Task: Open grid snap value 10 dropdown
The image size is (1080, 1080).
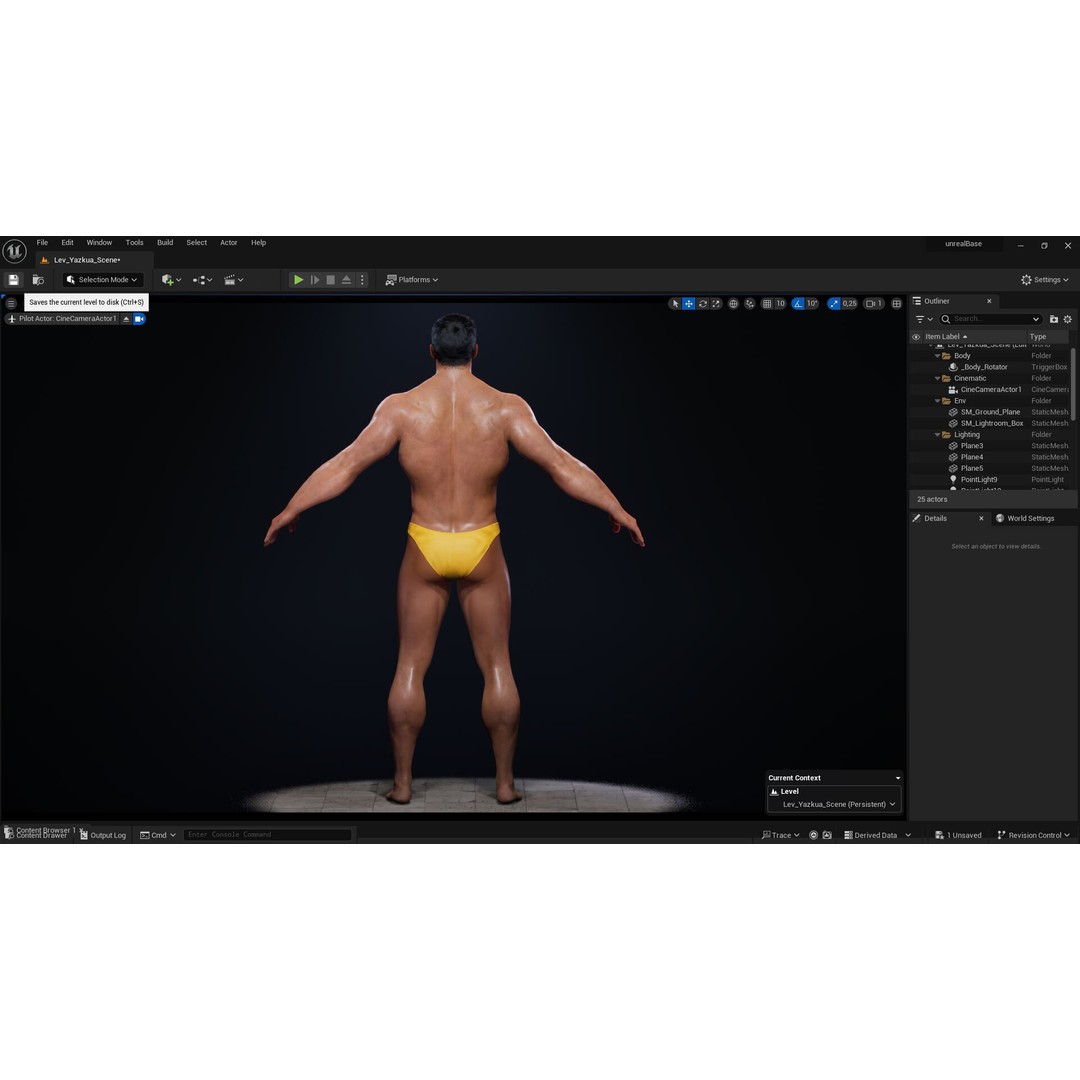Action: pyautogui.click(x=780, y=304)
